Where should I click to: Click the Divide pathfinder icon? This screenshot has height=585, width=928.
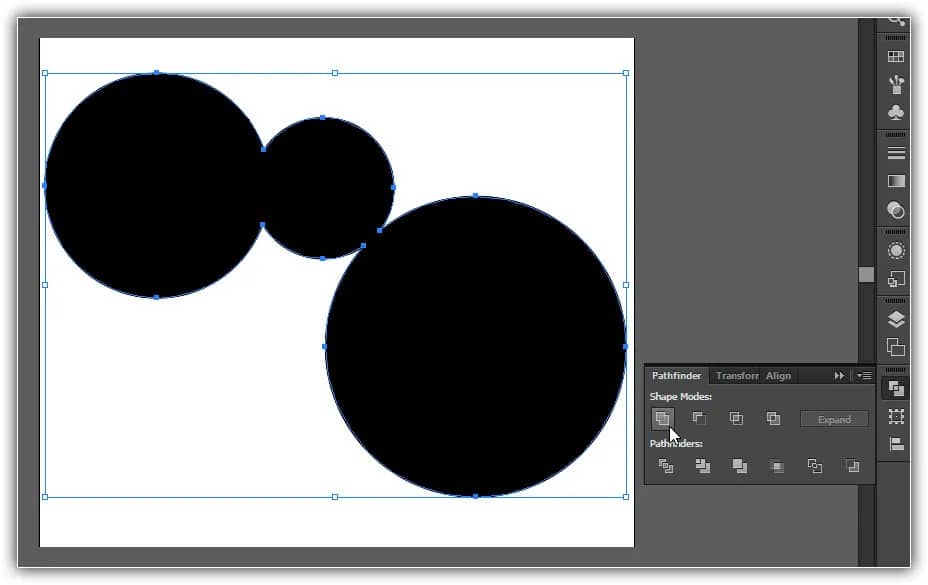(666, 466)
